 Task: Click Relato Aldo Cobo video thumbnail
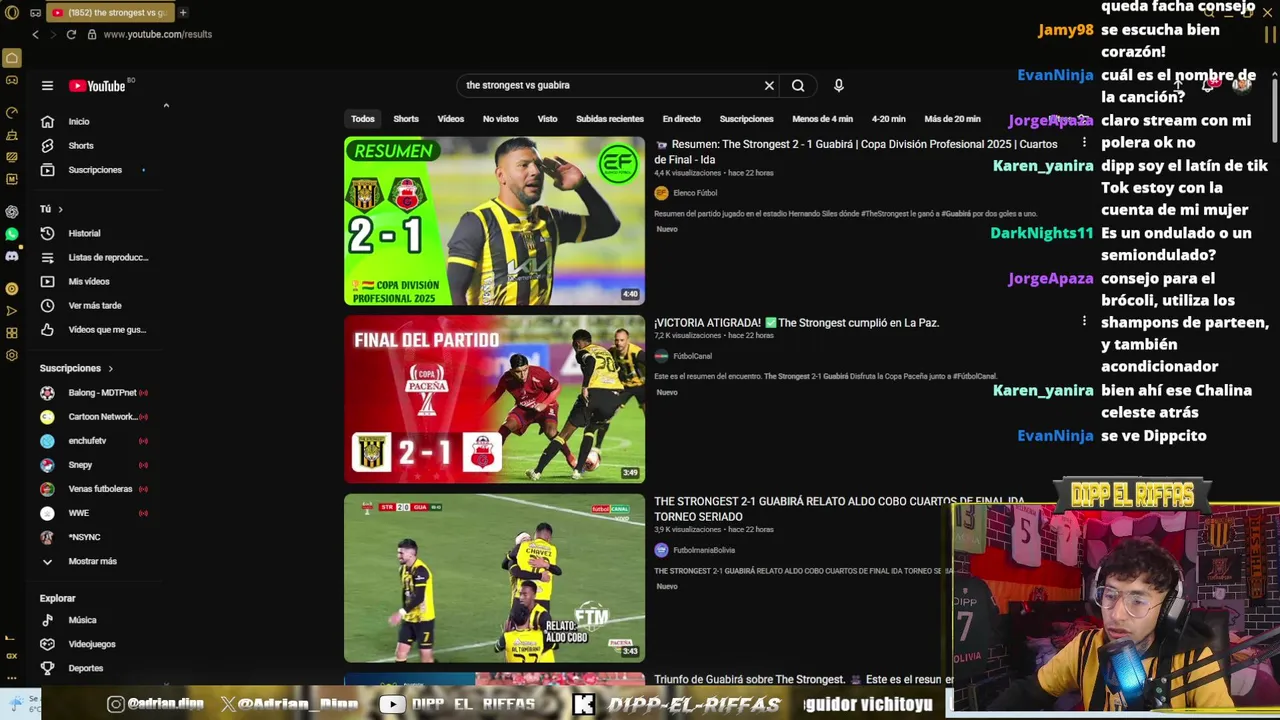(494, 578)
